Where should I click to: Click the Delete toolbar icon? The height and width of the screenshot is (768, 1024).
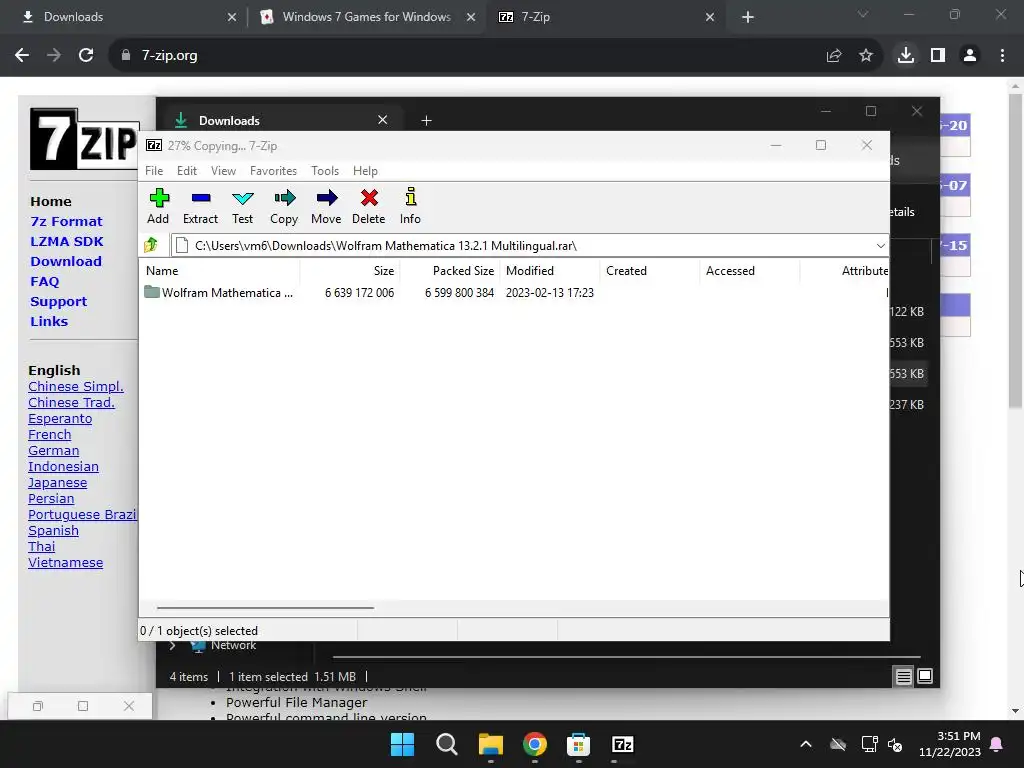(369, 206)
